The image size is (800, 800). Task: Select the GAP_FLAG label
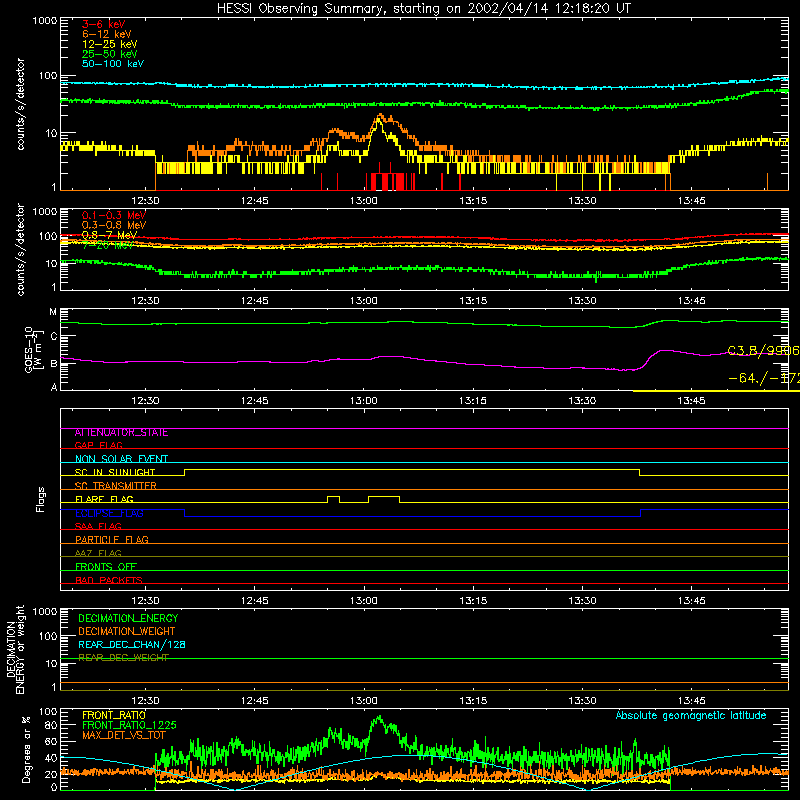click(98, 445)
